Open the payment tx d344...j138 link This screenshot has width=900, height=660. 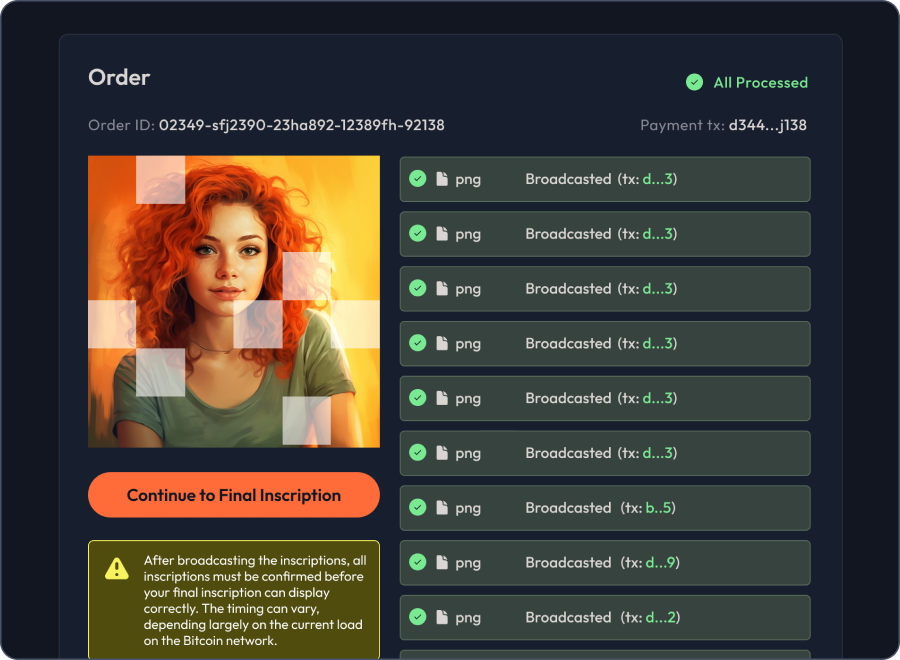(x=767, y=126)
